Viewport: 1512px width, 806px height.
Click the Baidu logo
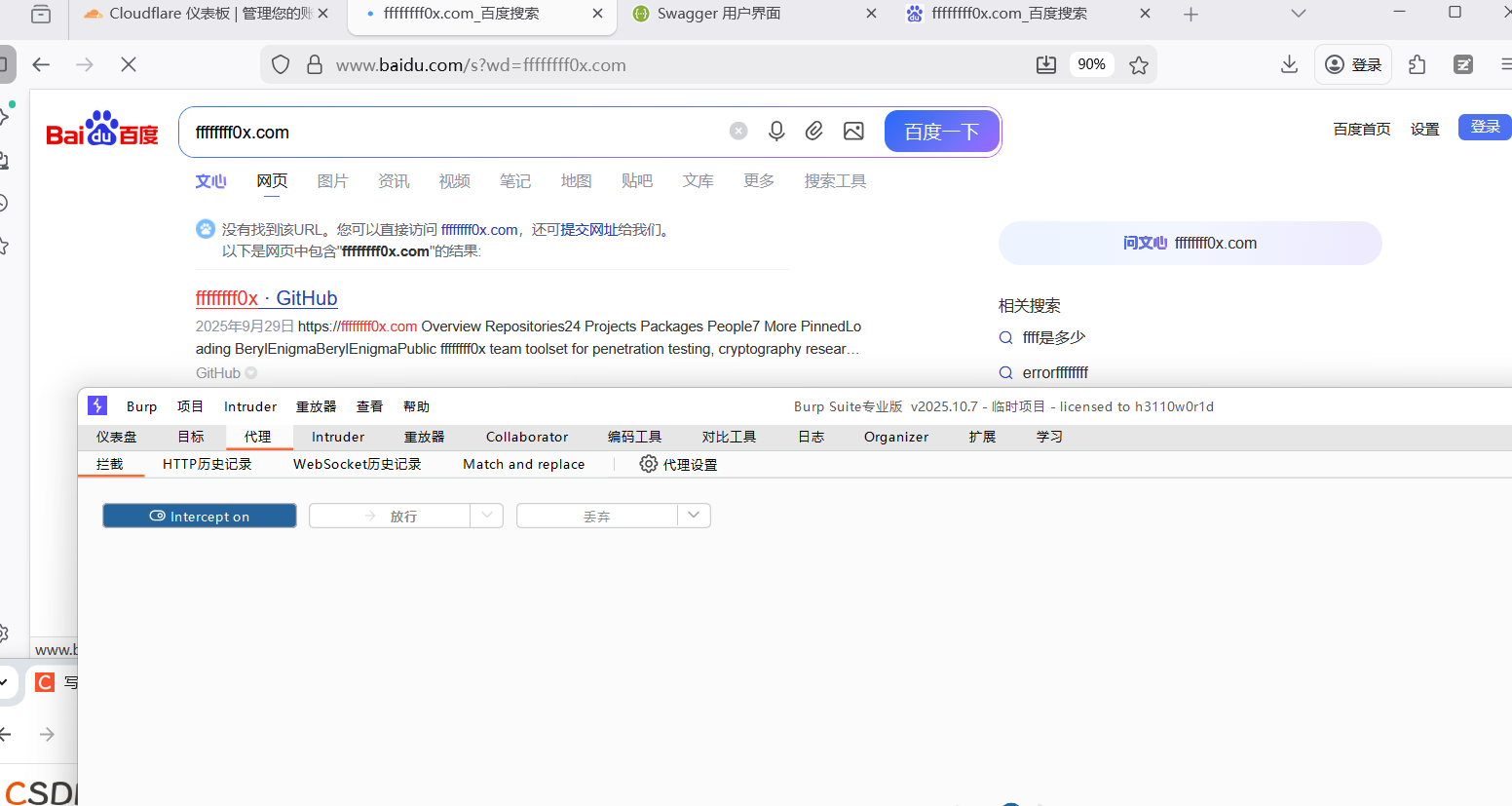(x=102, y=129)
